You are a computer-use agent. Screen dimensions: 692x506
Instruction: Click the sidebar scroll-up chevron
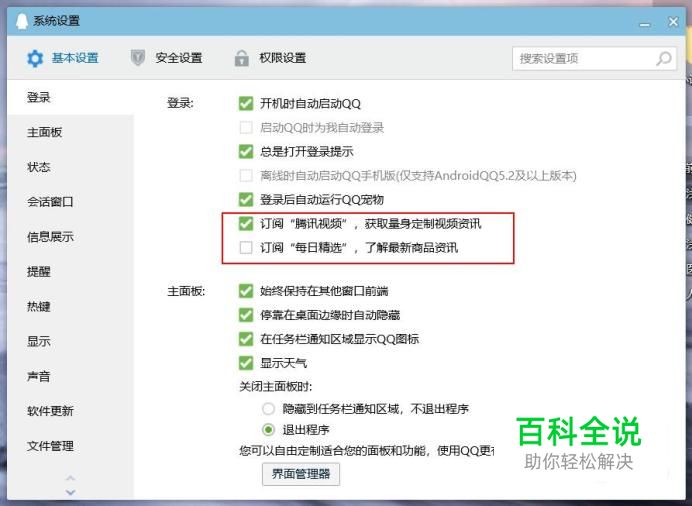click(x=71, y=478)
